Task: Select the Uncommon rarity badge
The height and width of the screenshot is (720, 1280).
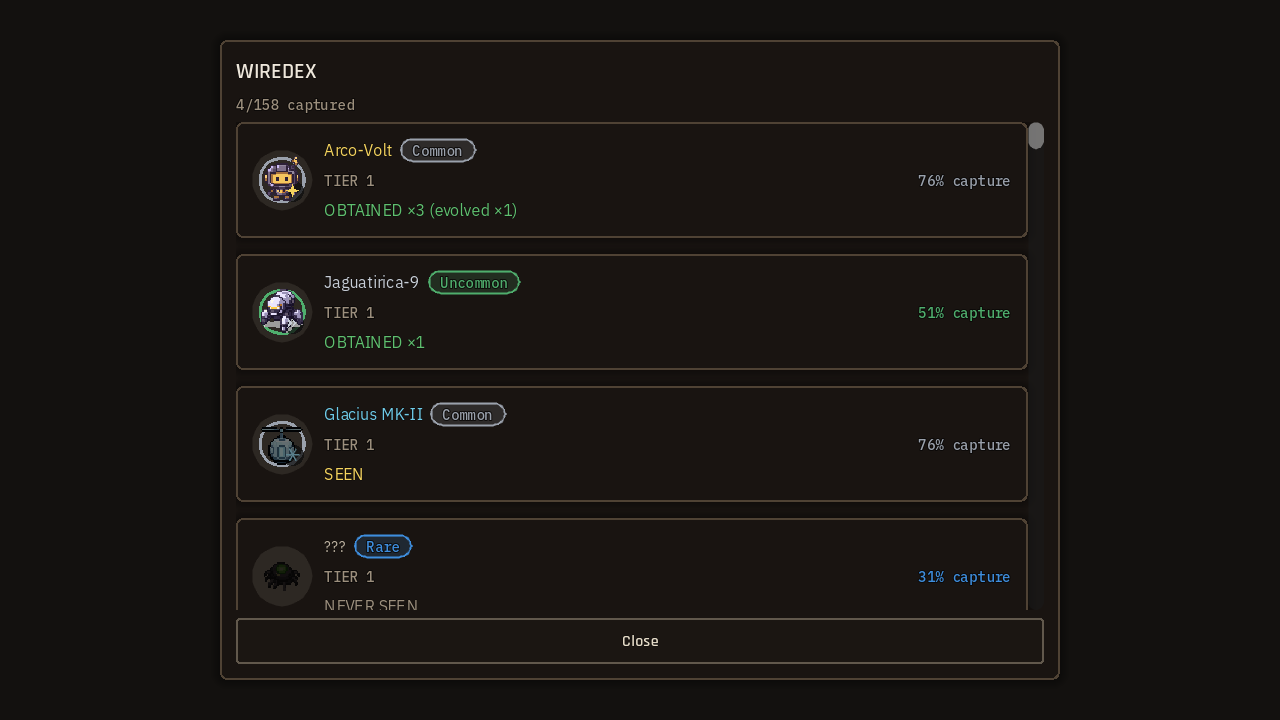Action: pos(474,283)
